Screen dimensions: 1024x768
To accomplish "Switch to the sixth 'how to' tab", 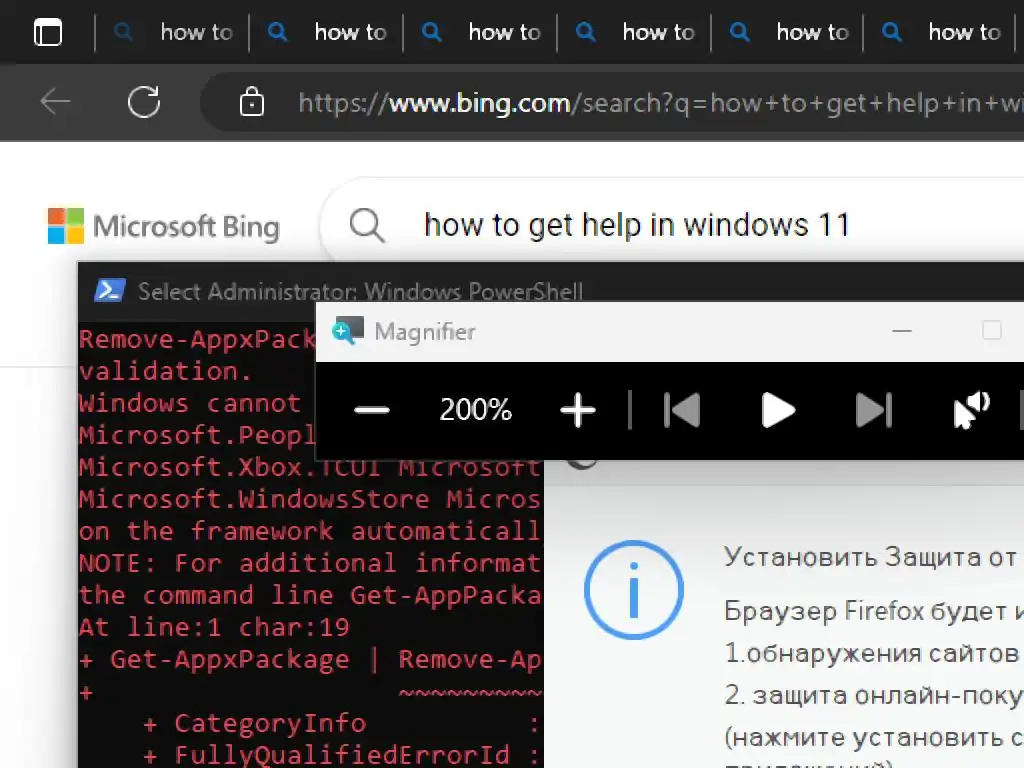I will point(940,32).
